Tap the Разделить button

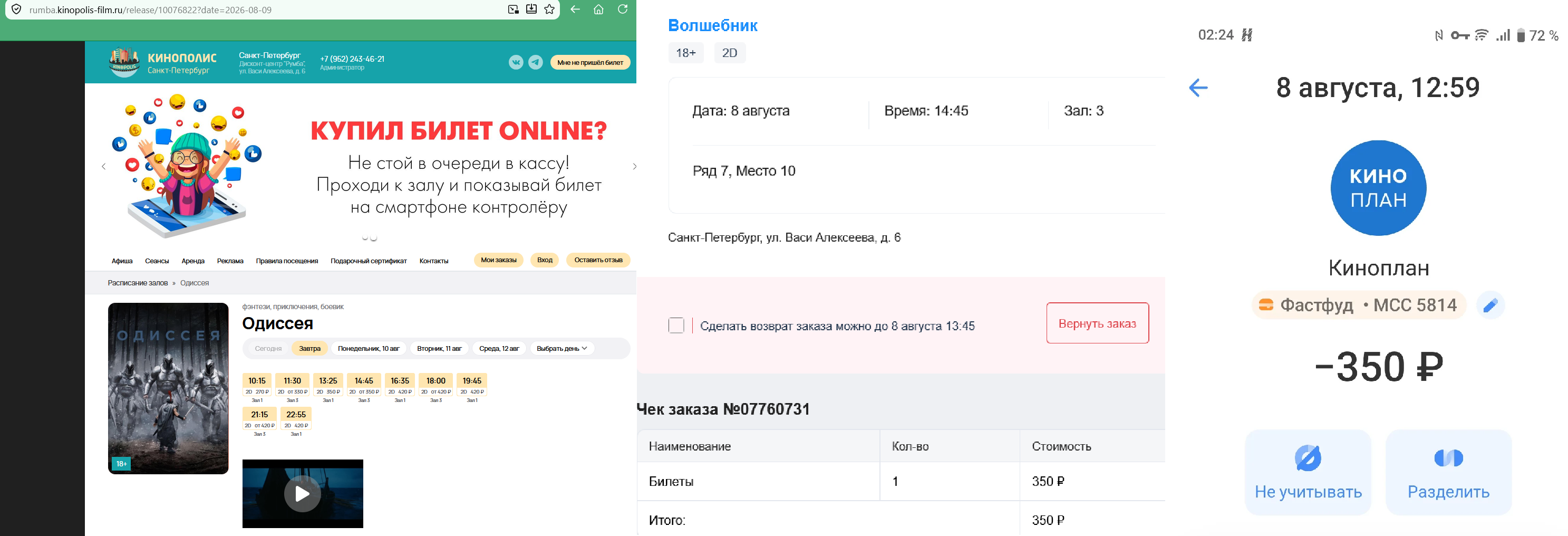1449,472
